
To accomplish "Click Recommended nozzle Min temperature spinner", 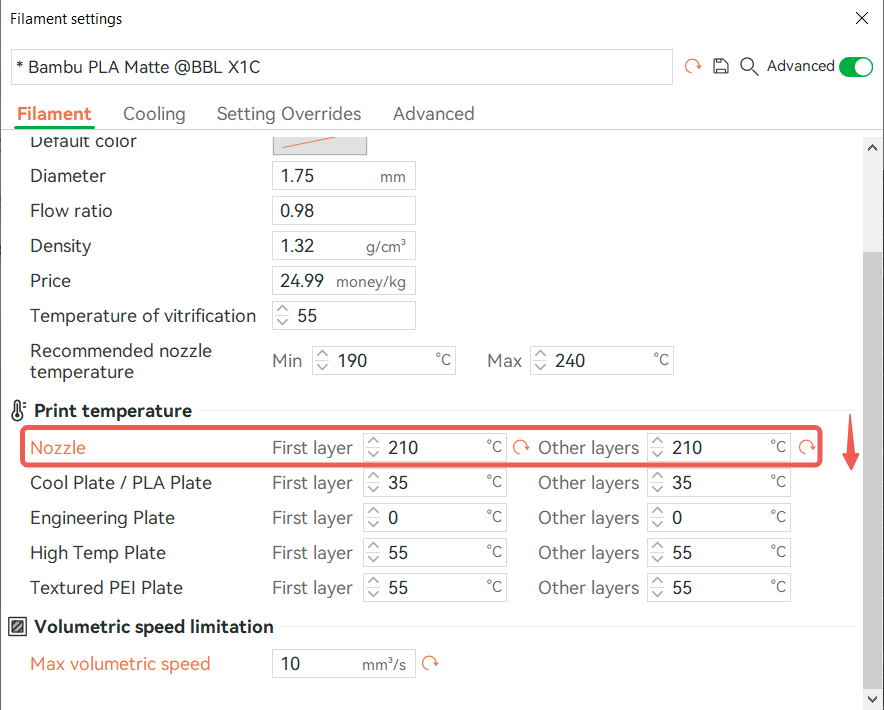I will click(322, 360).
